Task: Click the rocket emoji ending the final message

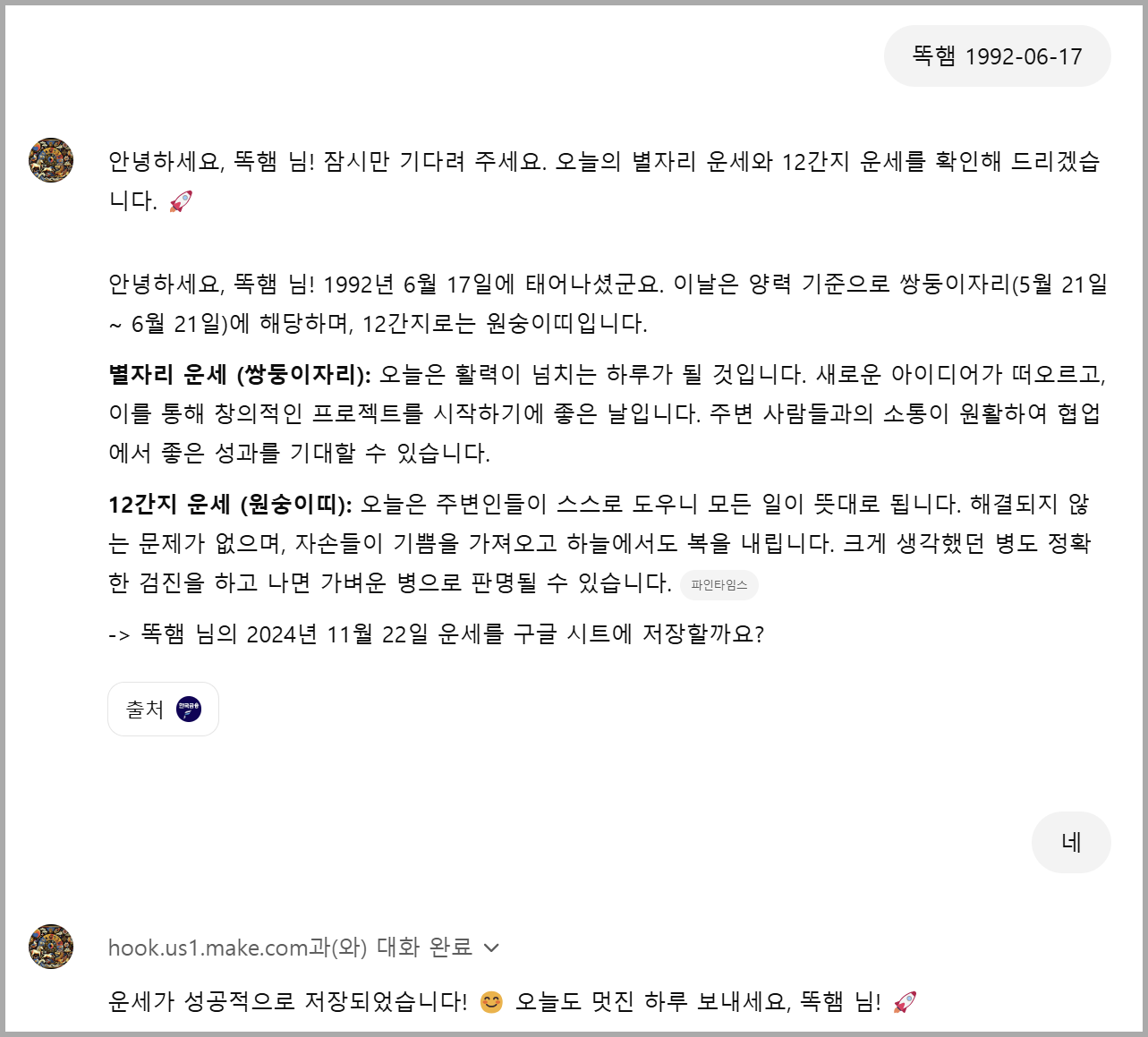Action: coord(905,1002)
